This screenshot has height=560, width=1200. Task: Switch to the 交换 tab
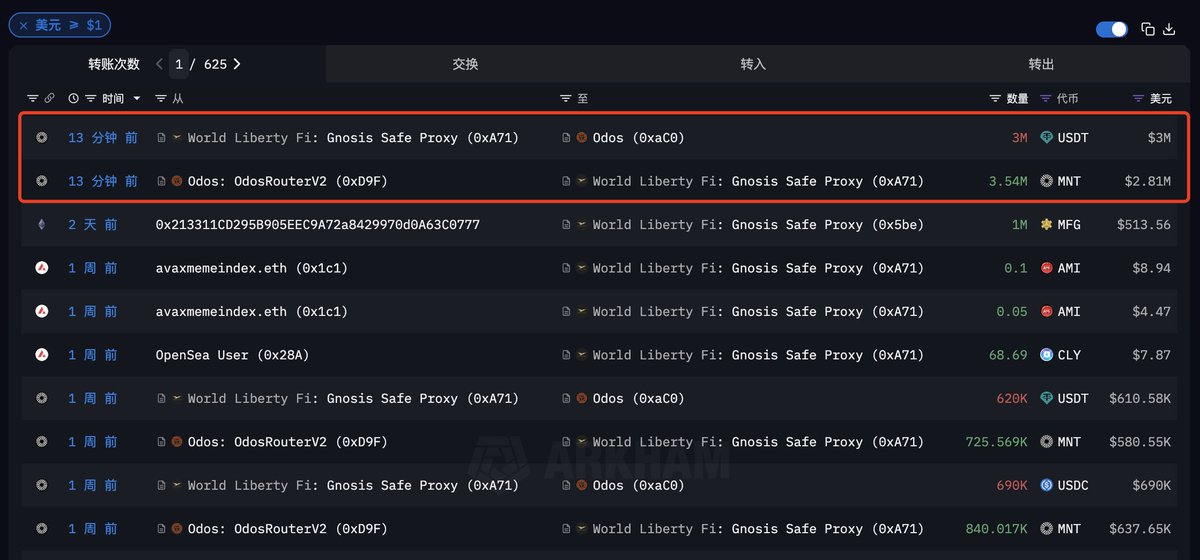(x=465, y=64)
